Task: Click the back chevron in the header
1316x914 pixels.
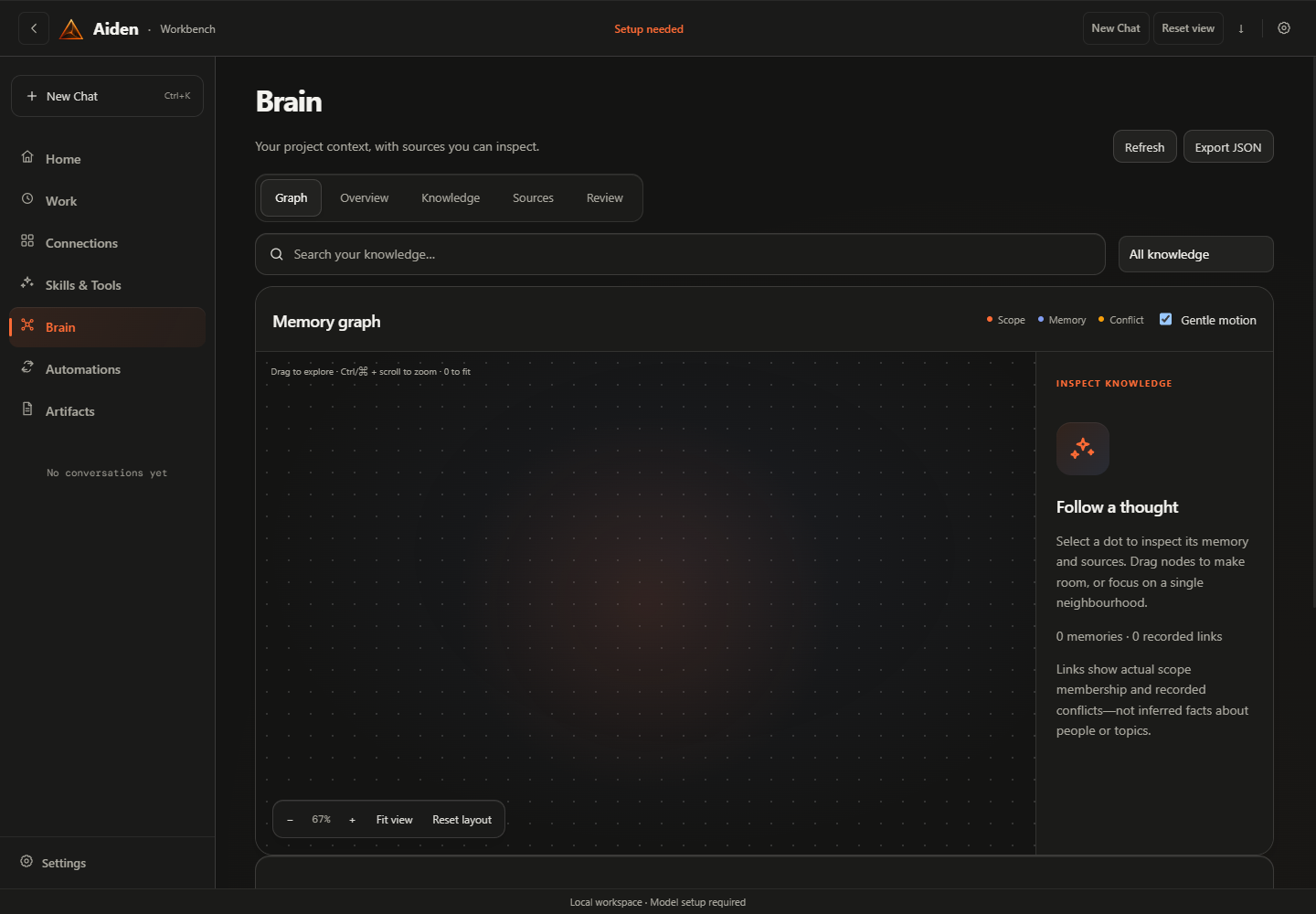Action: (34, 28)
